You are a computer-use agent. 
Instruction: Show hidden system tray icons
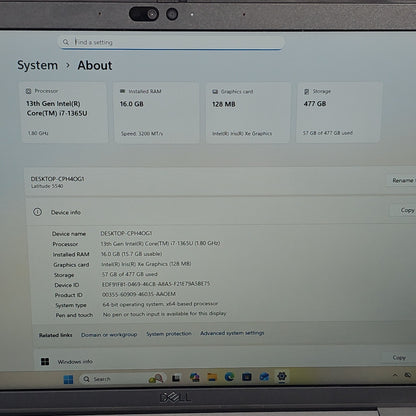(x=395, y=375)
